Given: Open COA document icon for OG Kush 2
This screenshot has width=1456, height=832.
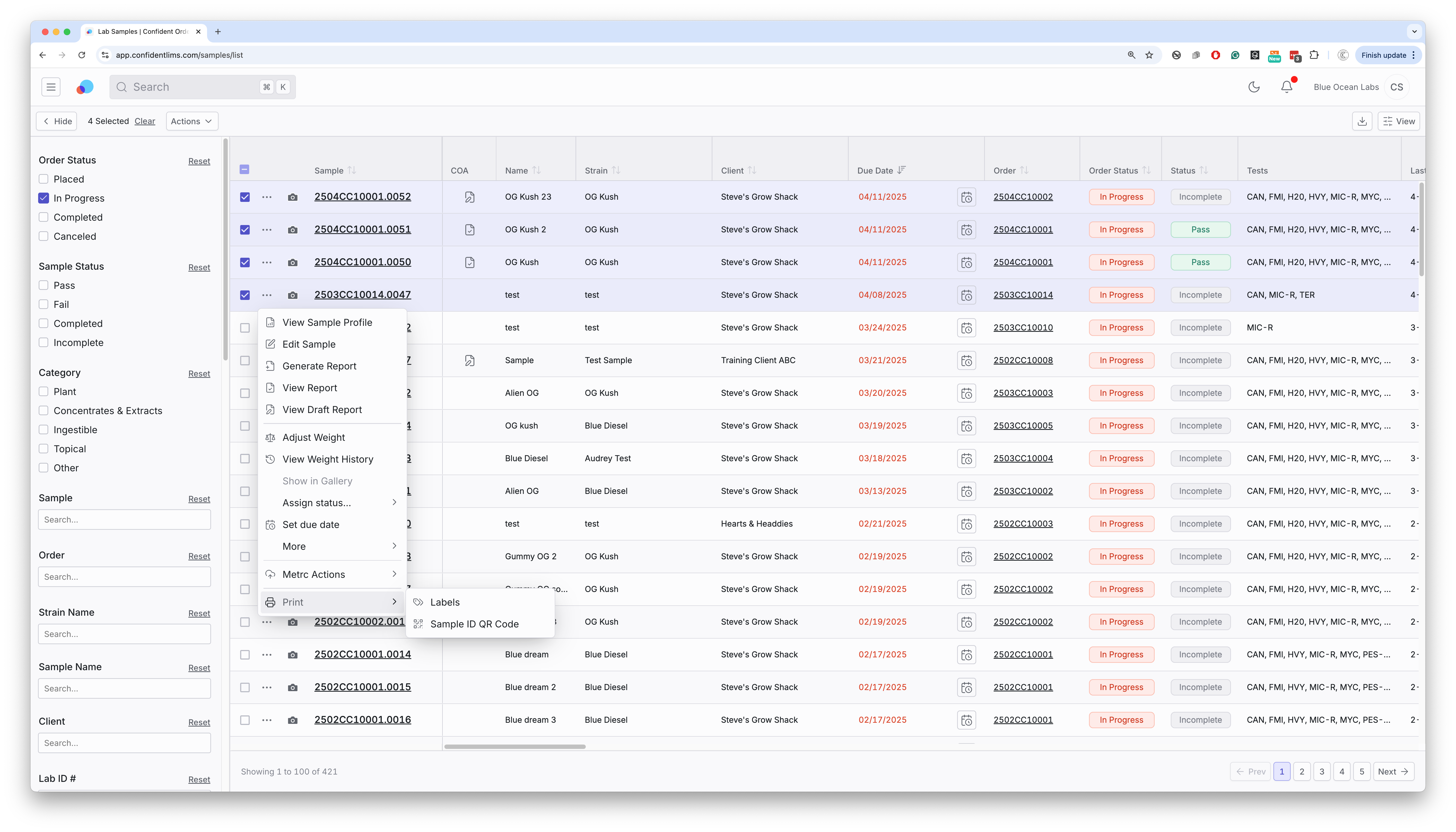Looking at the screenshot, I should [470, 230].
